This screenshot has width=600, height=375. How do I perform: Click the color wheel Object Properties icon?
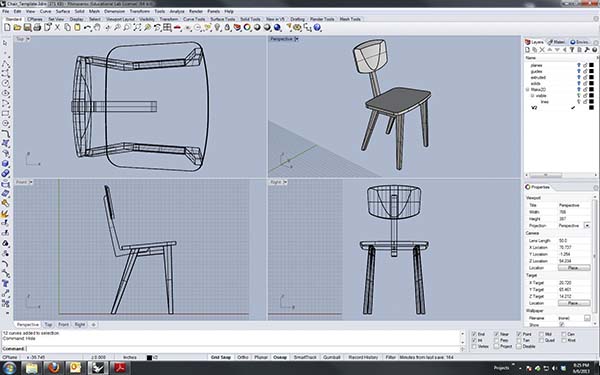point(247,28)
